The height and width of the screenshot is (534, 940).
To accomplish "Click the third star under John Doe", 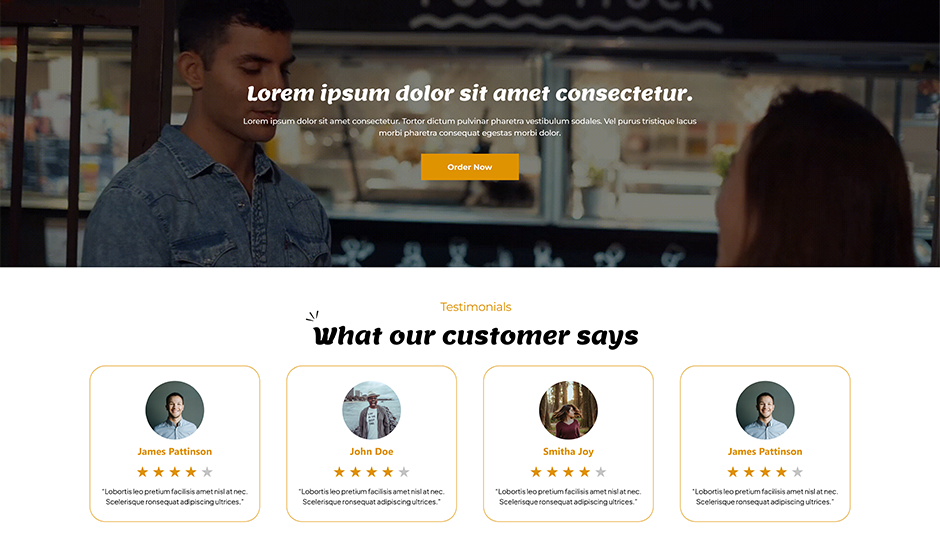I will click(372, 472).
